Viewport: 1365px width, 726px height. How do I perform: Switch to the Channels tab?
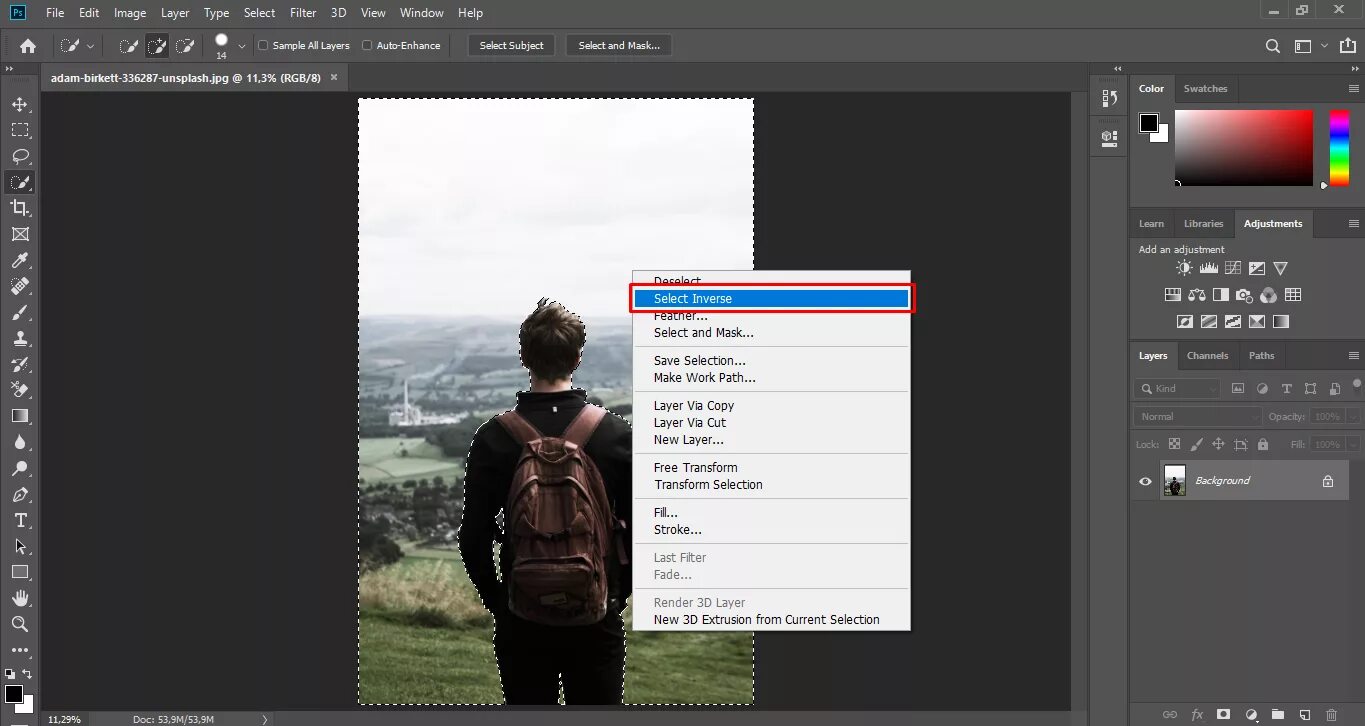point(1207,355)
